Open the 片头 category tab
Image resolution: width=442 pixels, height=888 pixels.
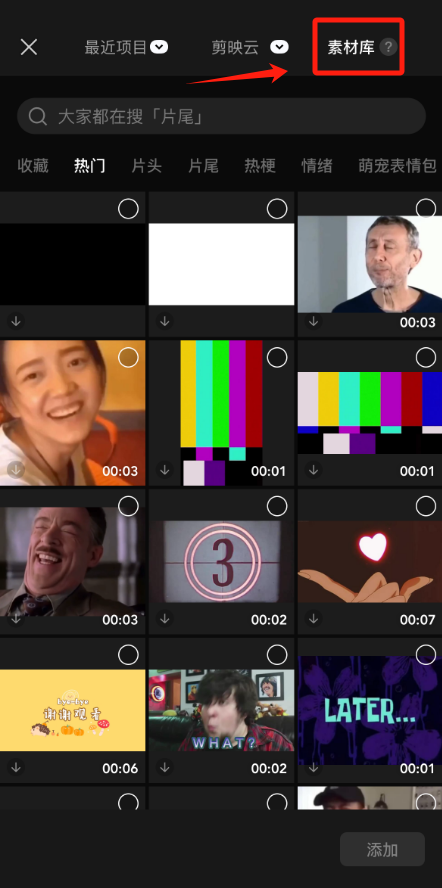point(146,166)
